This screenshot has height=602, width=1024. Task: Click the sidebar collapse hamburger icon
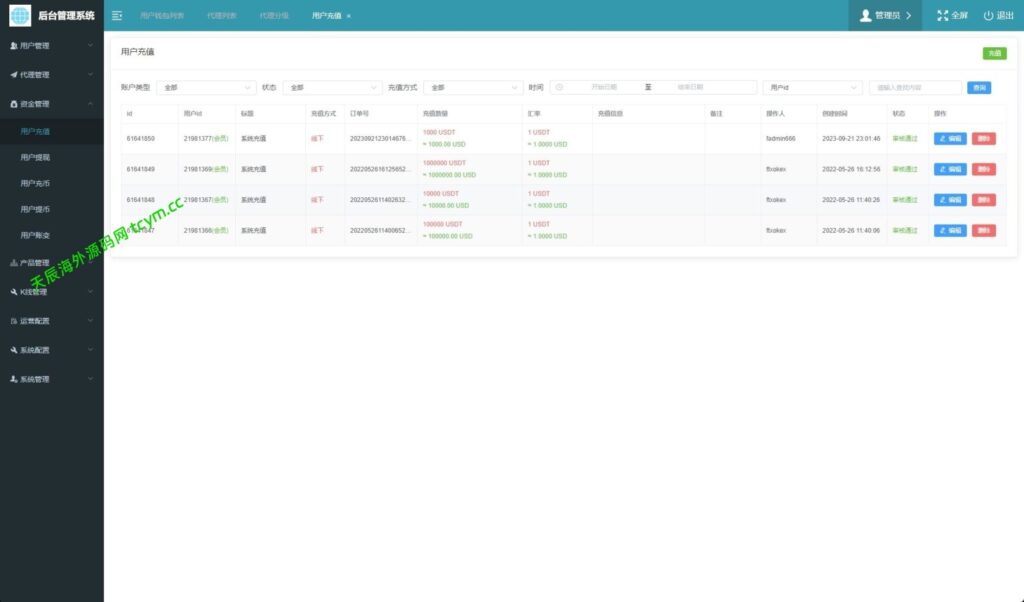[117, 16]
